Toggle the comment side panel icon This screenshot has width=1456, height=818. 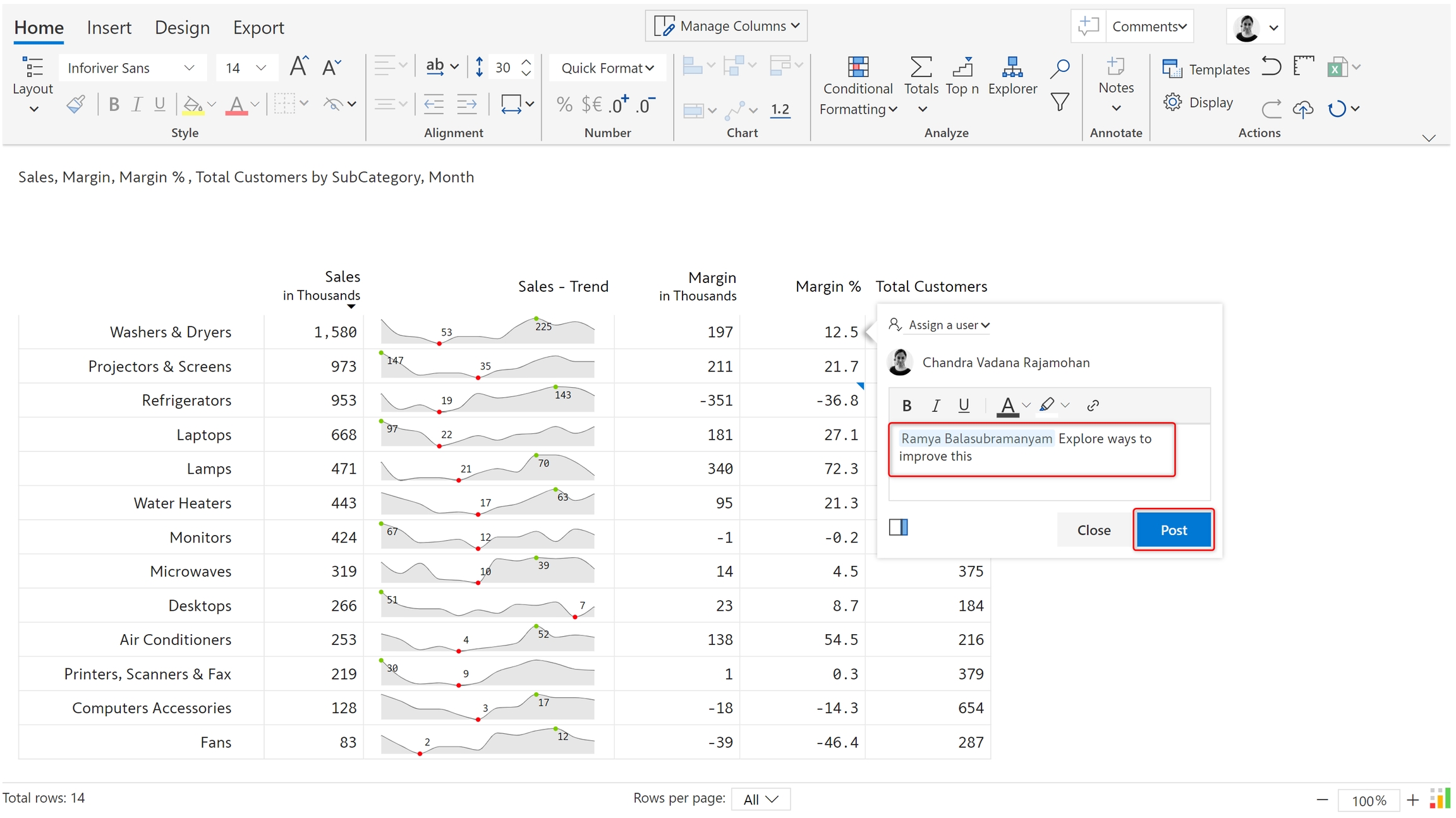(x=898, y=527)
